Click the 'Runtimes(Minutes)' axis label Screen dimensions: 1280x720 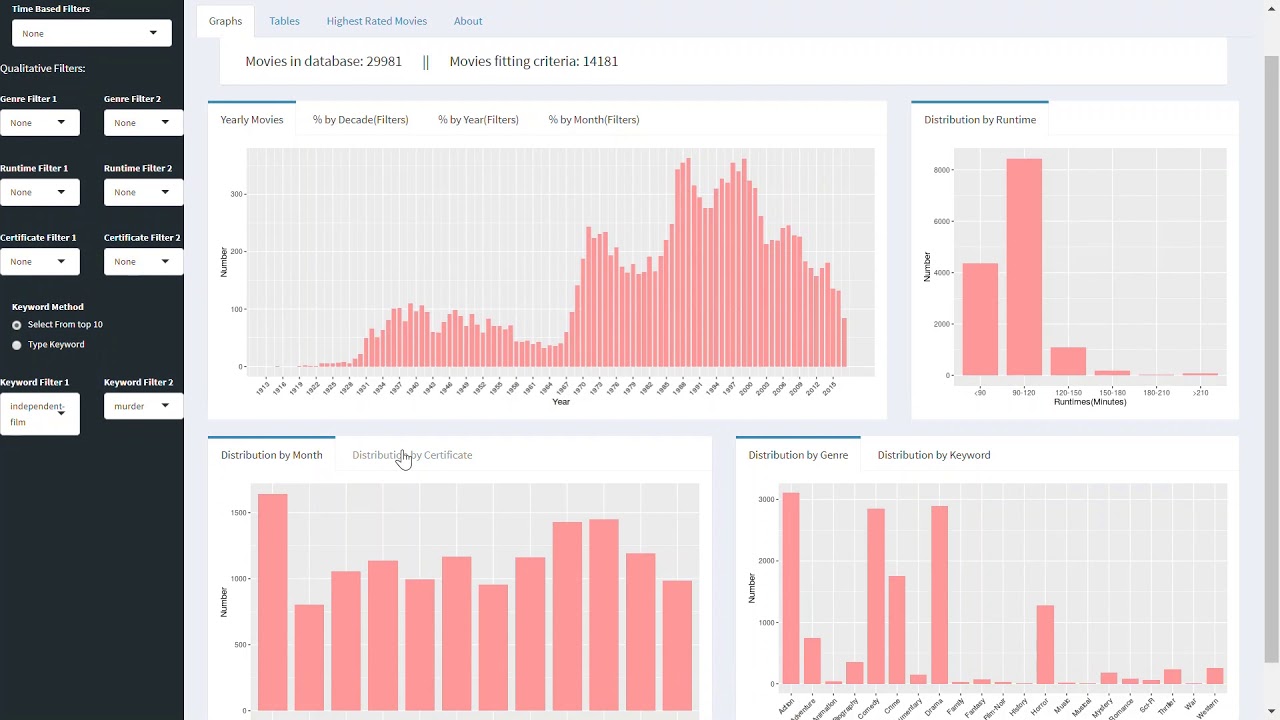click(x=1090, y=402)
